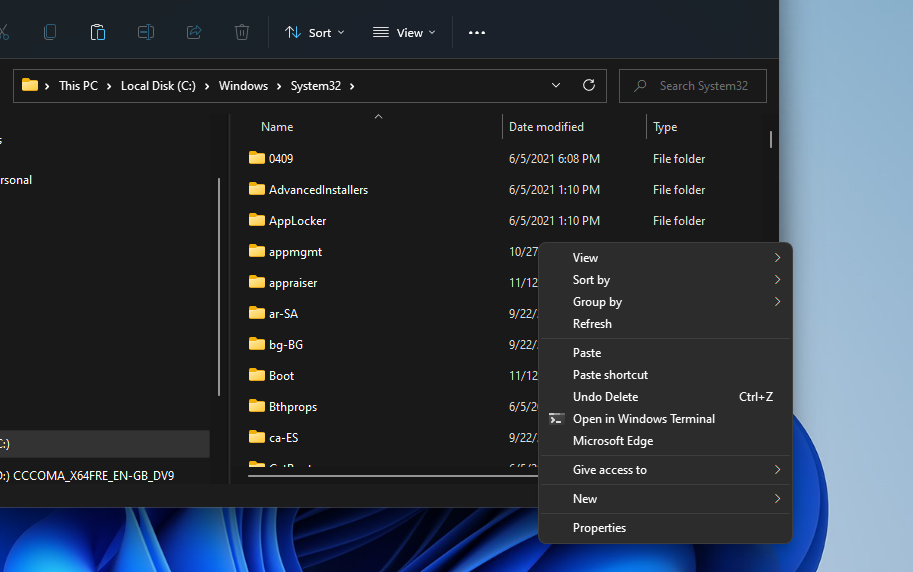Choose Open in Windows Terminal
Viewport: 913px width, 572px height.
643,419
